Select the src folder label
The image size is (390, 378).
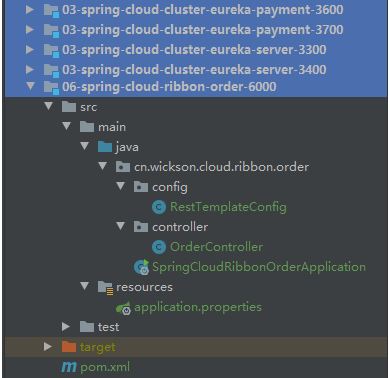(x=89, y=107)
